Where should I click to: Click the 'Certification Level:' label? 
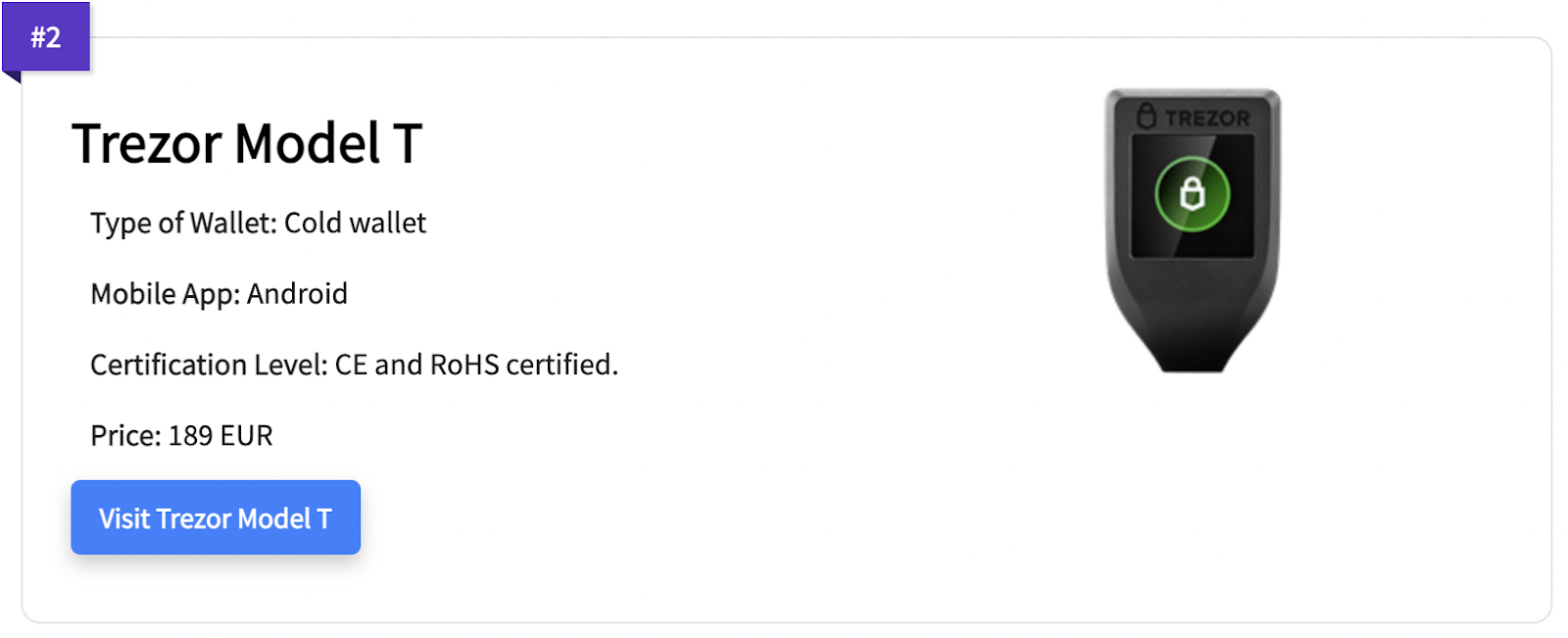pyautogui.click(x=209, y=365)
